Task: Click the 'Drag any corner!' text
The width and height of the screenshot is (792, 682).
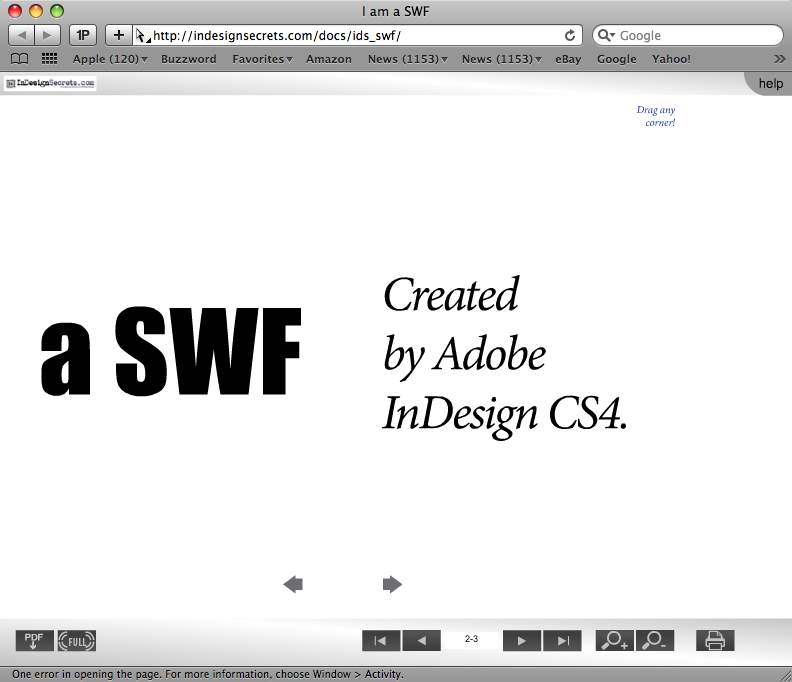Action: click(x=656, y=116)
